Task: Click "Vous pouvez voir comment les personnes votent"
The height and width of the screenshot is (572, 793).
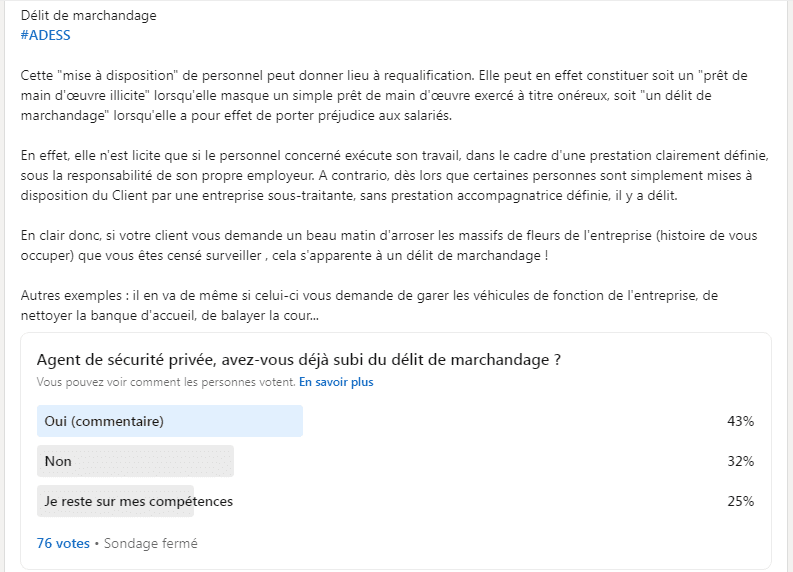Action: pyautogui.click(x=166, y=382)
